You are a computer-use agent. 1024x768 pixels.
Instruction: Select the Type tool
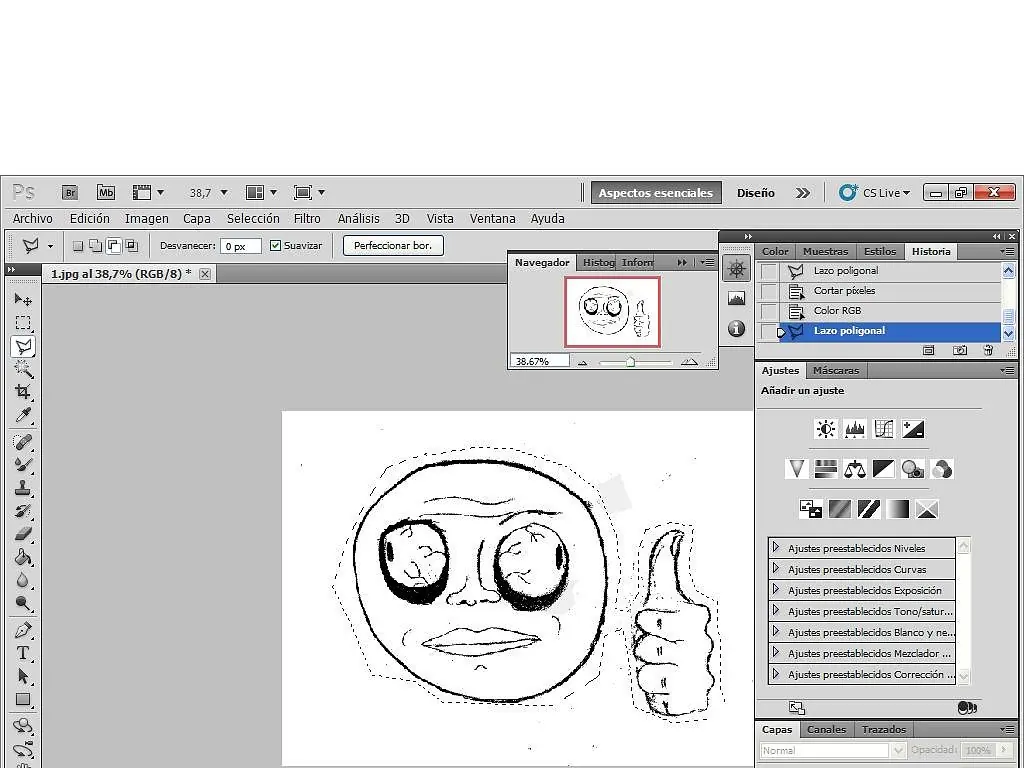tap(23, 653)
